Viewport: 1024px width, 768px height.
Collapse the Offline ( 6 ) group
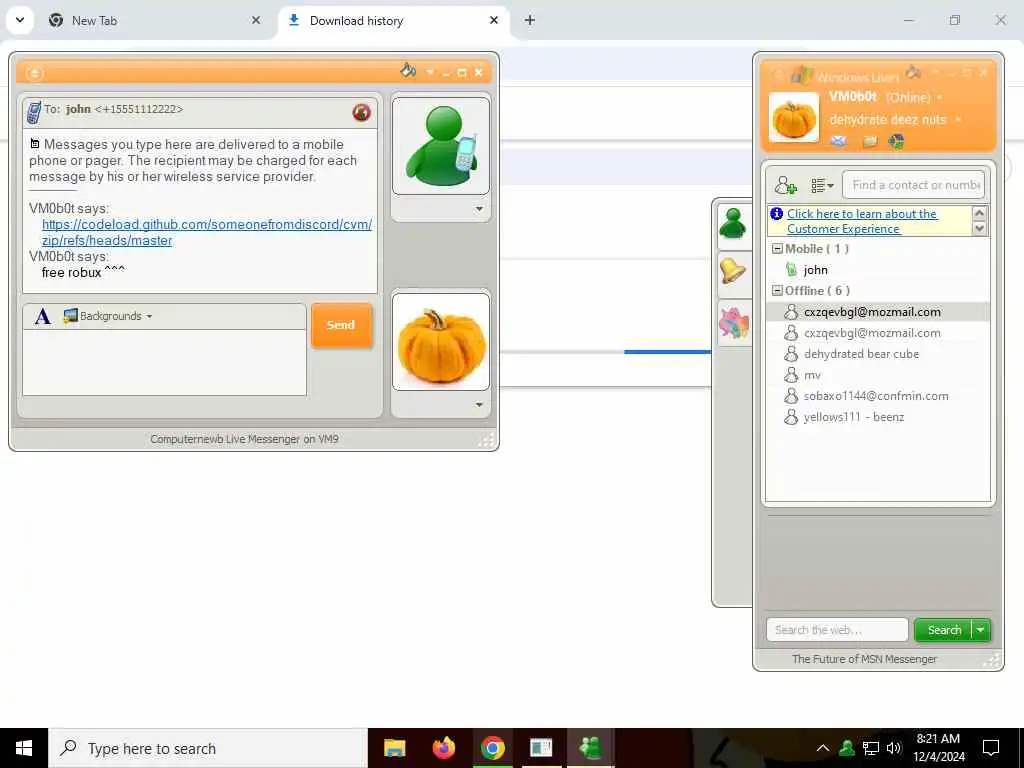(777, 291)
